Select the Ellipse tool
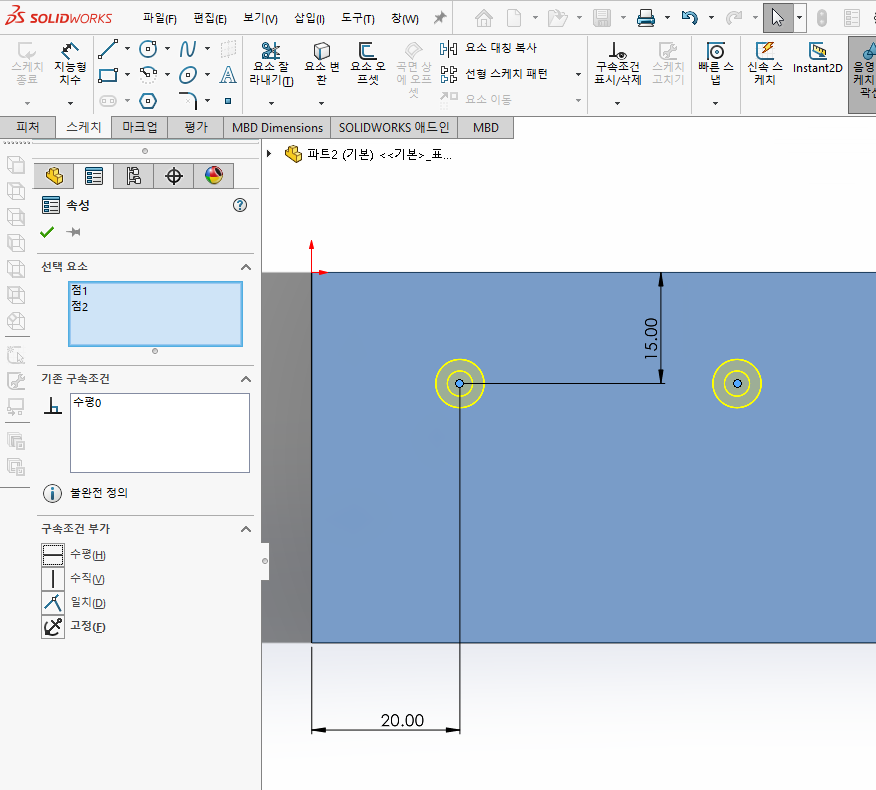 tap(188, 74)
